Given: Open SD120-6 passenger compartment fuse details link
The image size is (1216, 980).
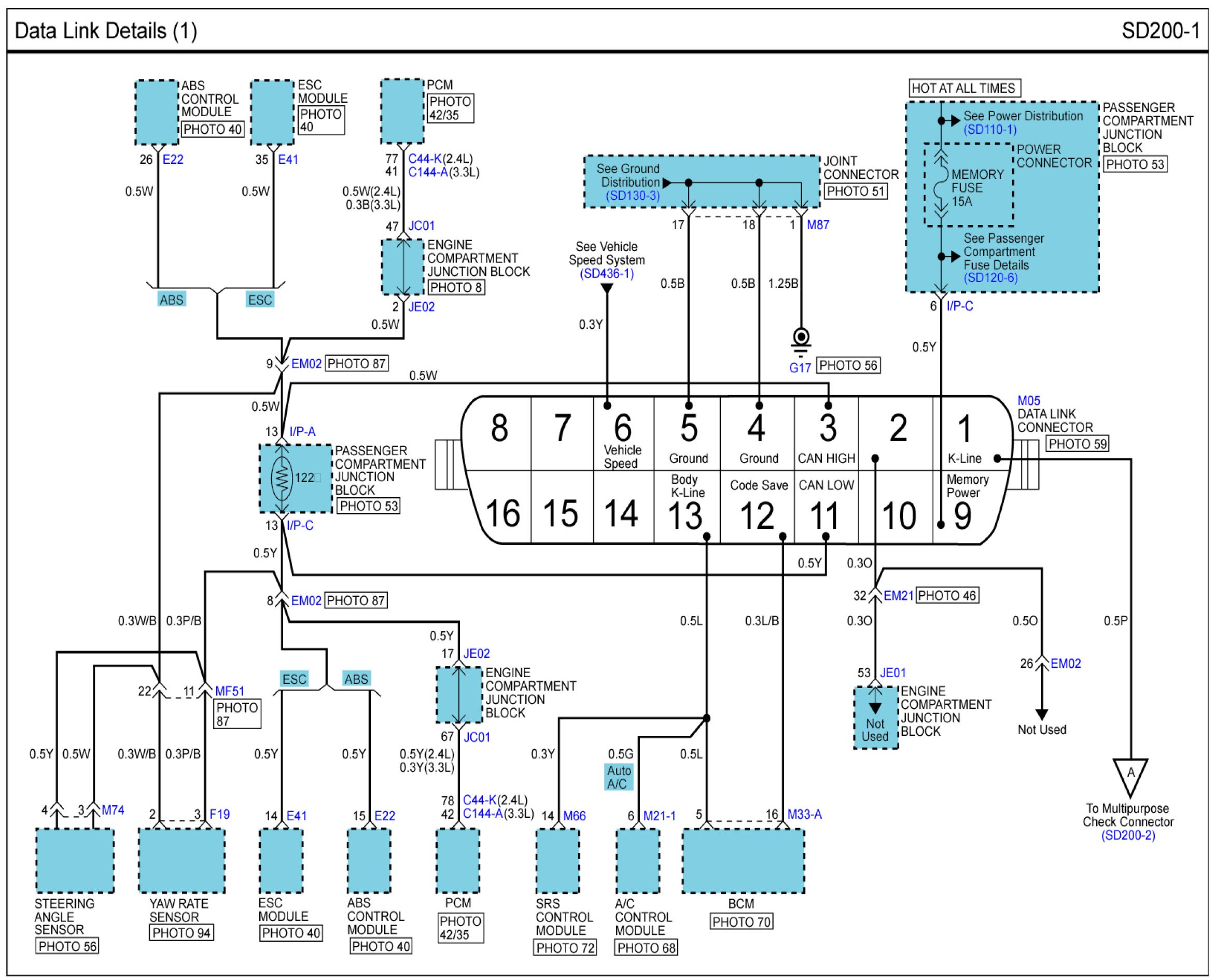Looking at the screenshot, I should pyautogui.click(x=991, y=278).
